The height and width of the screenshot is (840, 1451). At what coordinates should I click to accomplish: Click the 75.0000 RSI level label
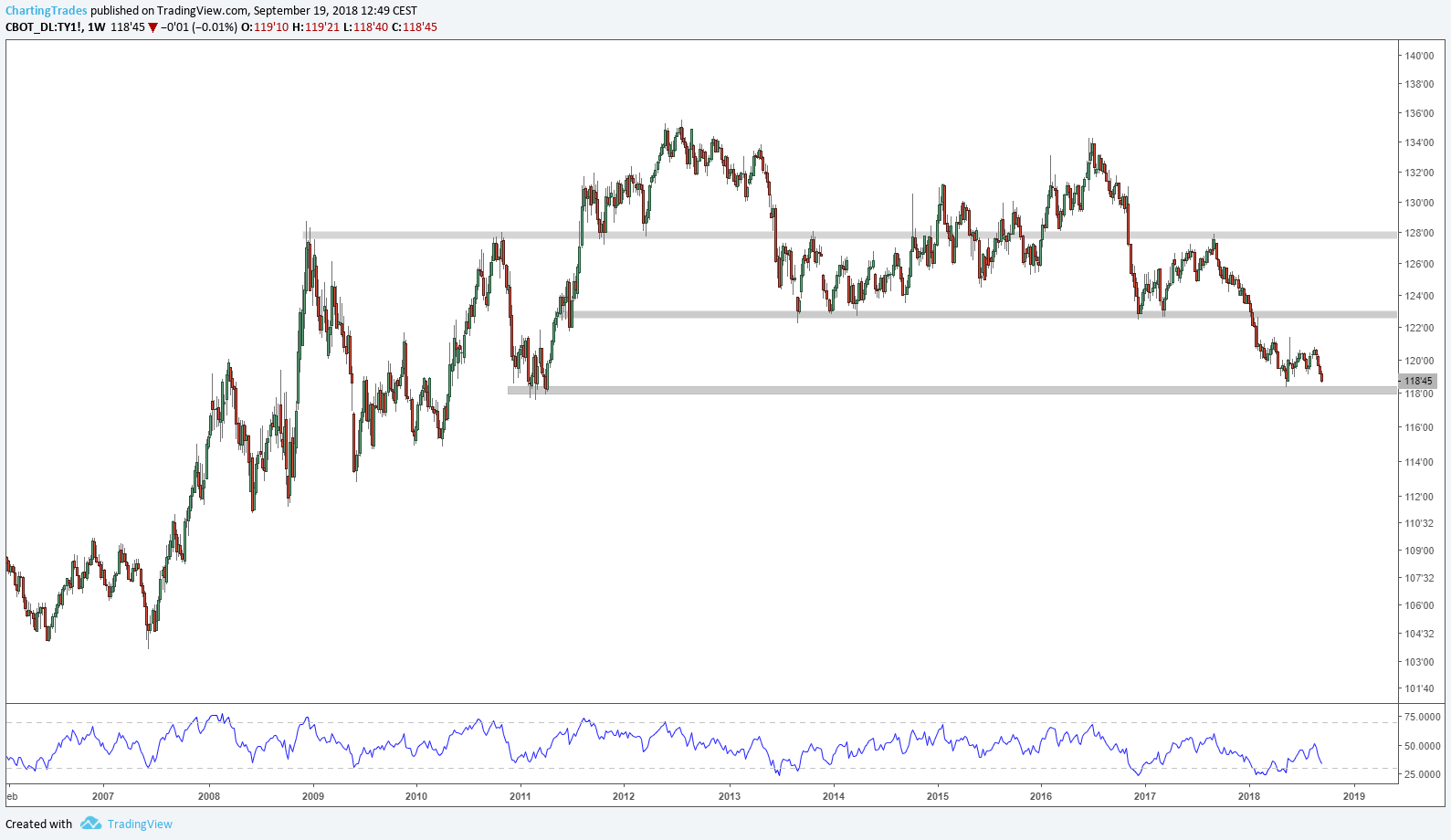click(1422, 717)
